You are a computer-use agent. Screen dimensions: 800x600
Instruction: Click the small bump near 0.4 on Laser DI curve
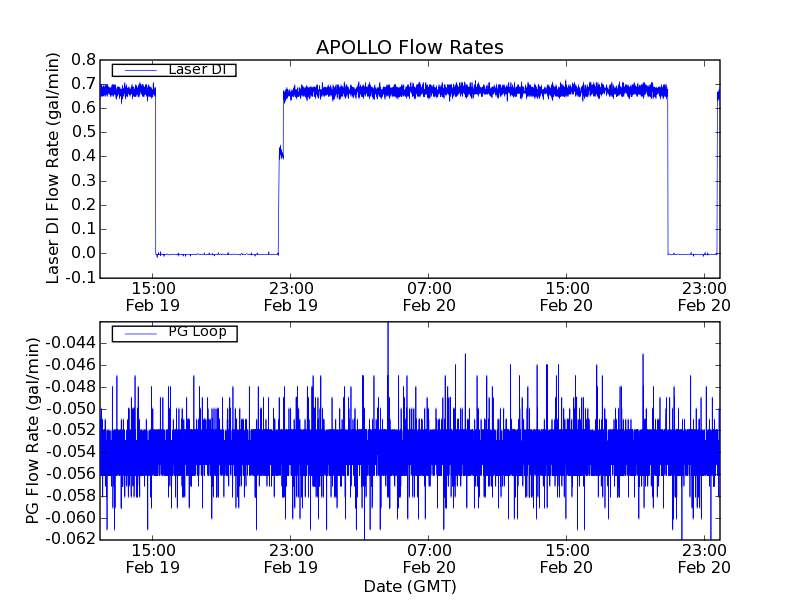(x=281, y=153)
